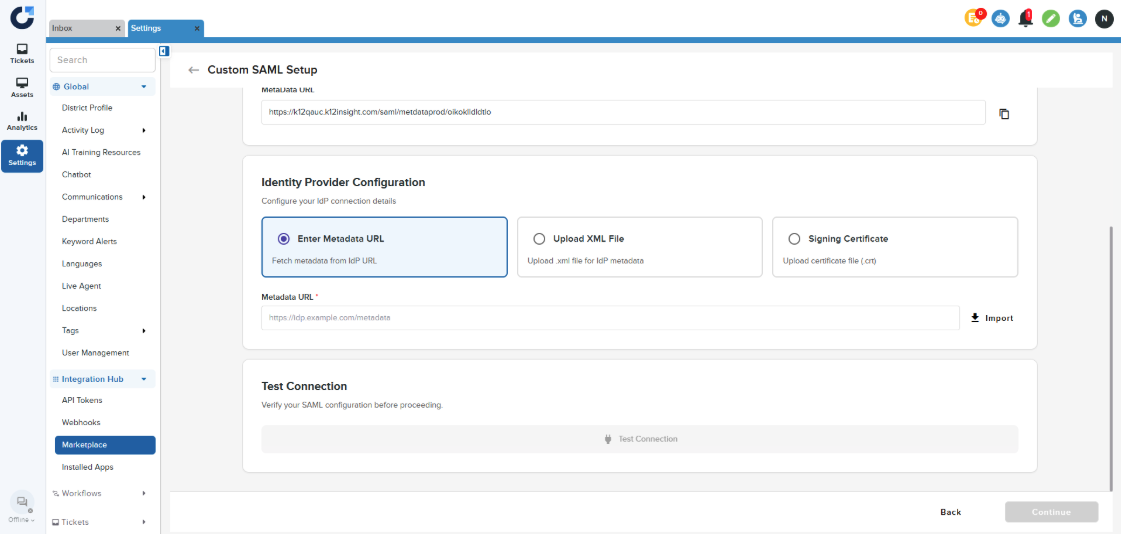
Task: Expand the Activity Log submenu
Action: coord(144,130)
